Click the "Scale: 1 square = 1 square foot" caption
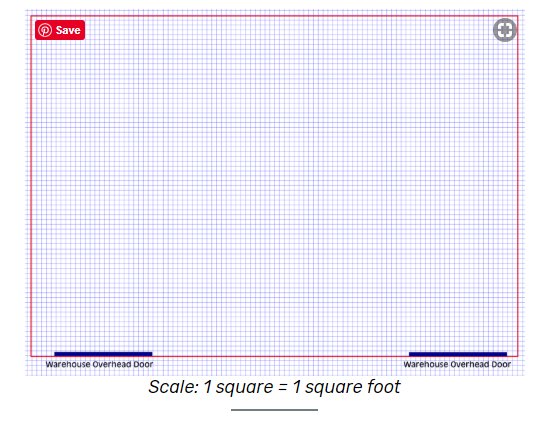 click(x=274, y=387)
